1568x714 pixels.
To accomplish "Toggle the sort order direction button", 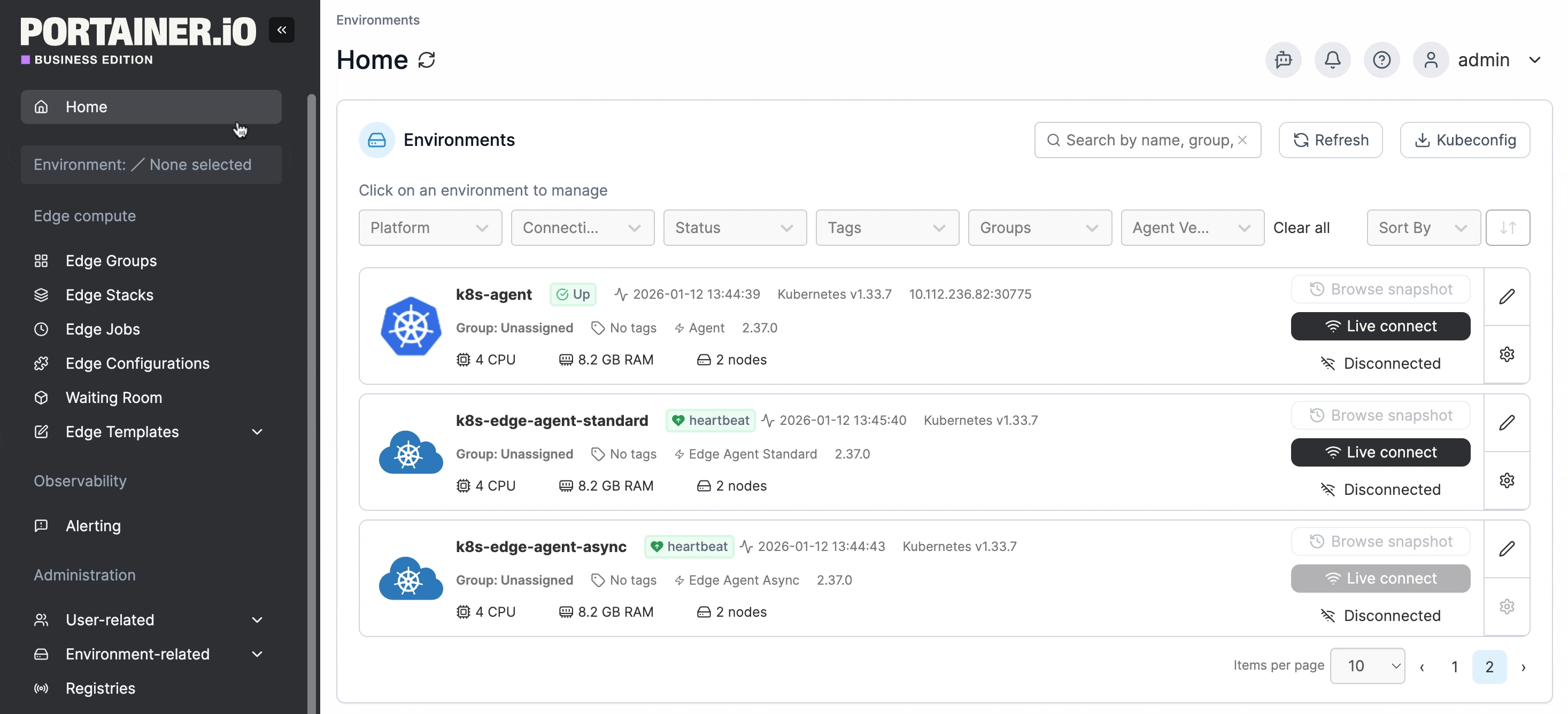I will click(x=1507, y=228).
